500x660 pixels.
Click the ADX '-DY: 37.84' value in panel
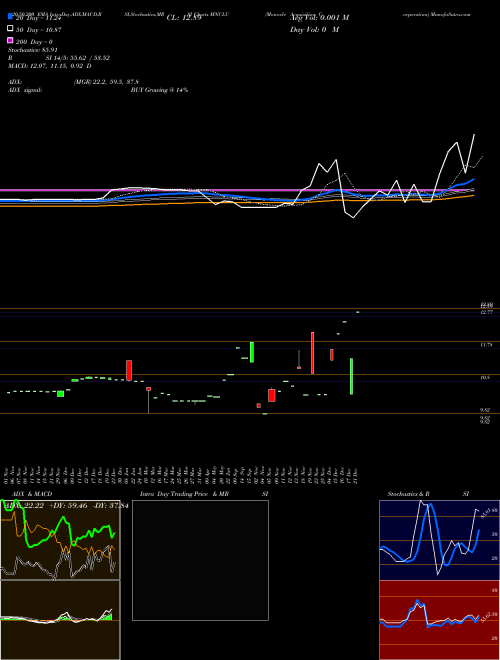[x=113, y=506]
